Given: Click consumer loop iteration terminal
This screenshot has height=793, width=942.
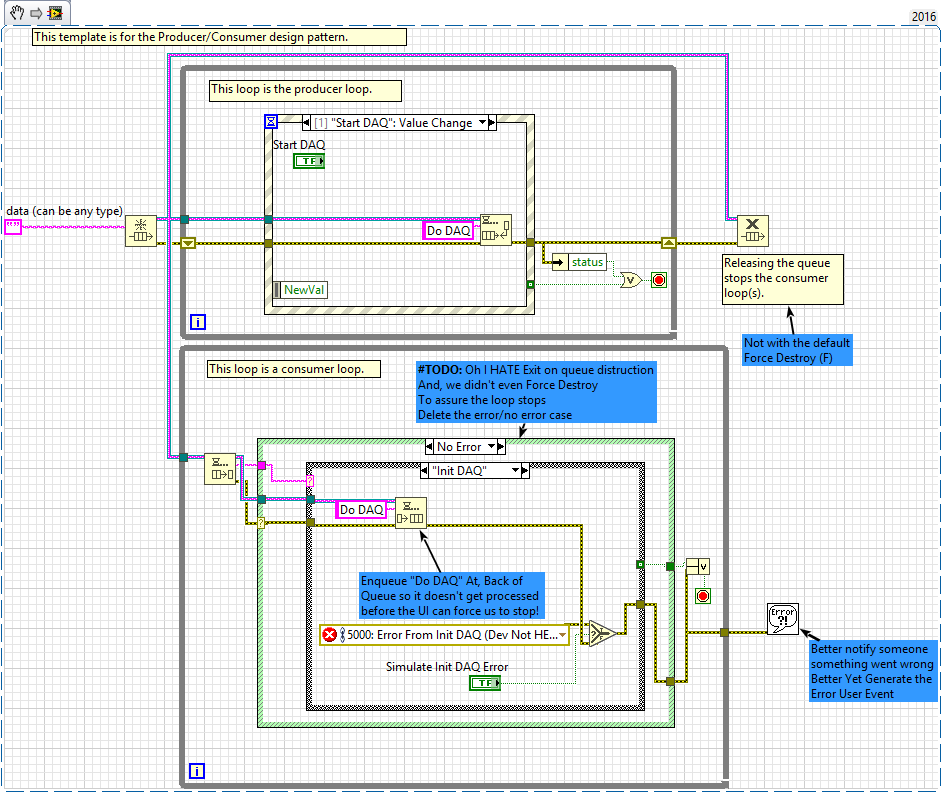Looking at the screenshot, I should coord(197,771).
